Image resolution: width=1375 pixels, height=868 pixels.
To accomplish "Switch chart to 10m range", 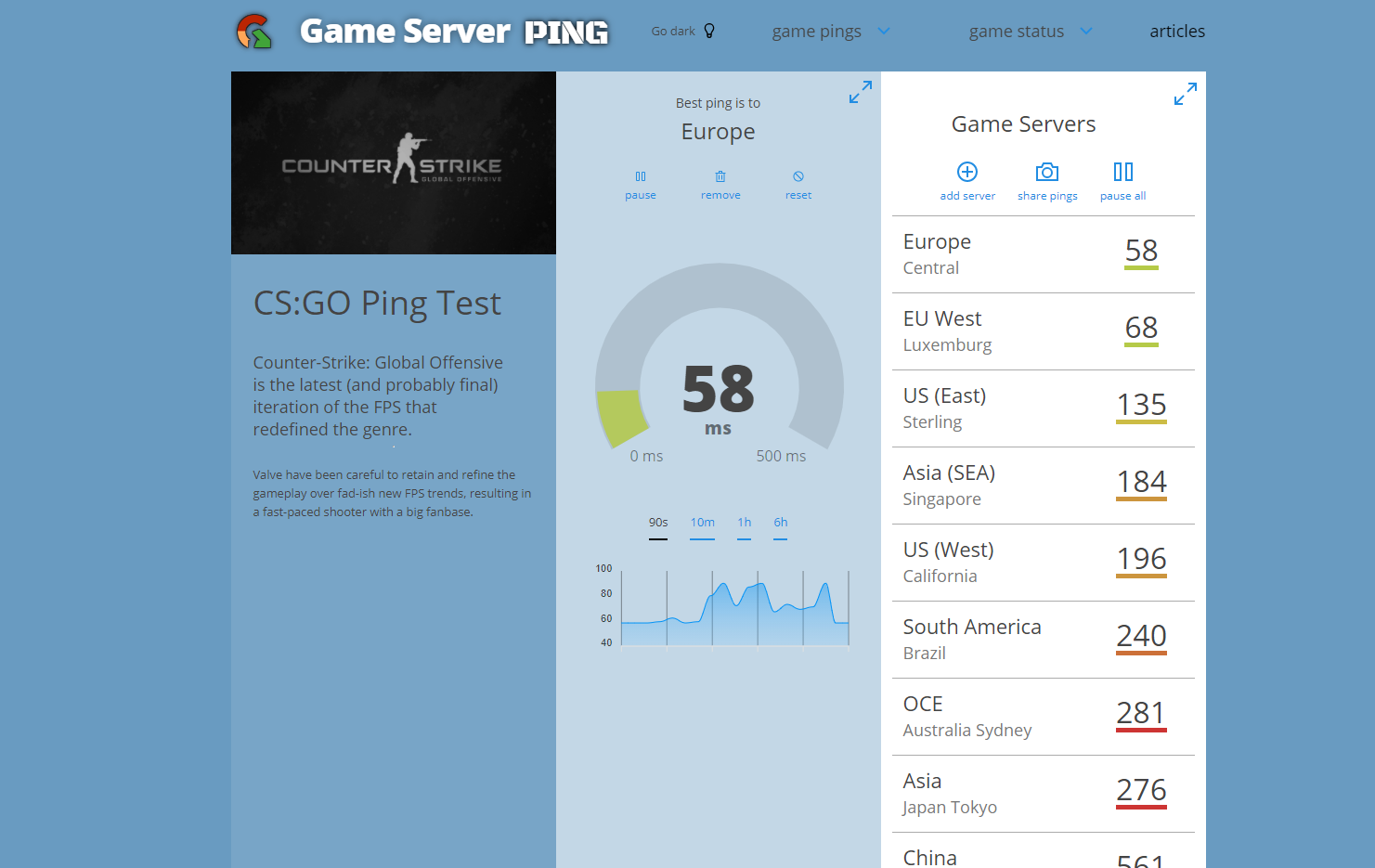I will click(703, 525).
